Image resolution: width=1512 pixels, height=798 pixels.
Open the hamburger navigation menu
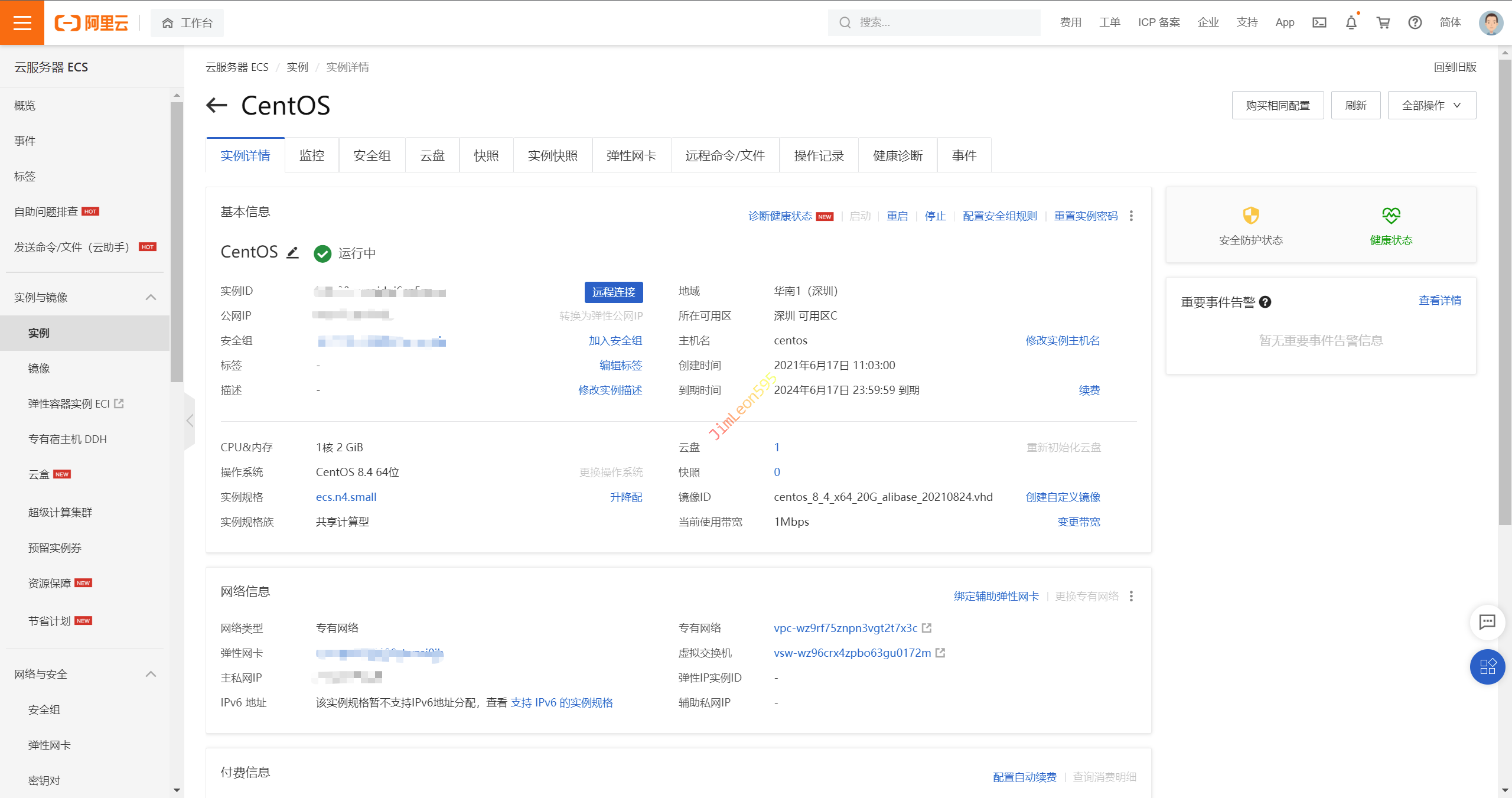coord(22,22)
